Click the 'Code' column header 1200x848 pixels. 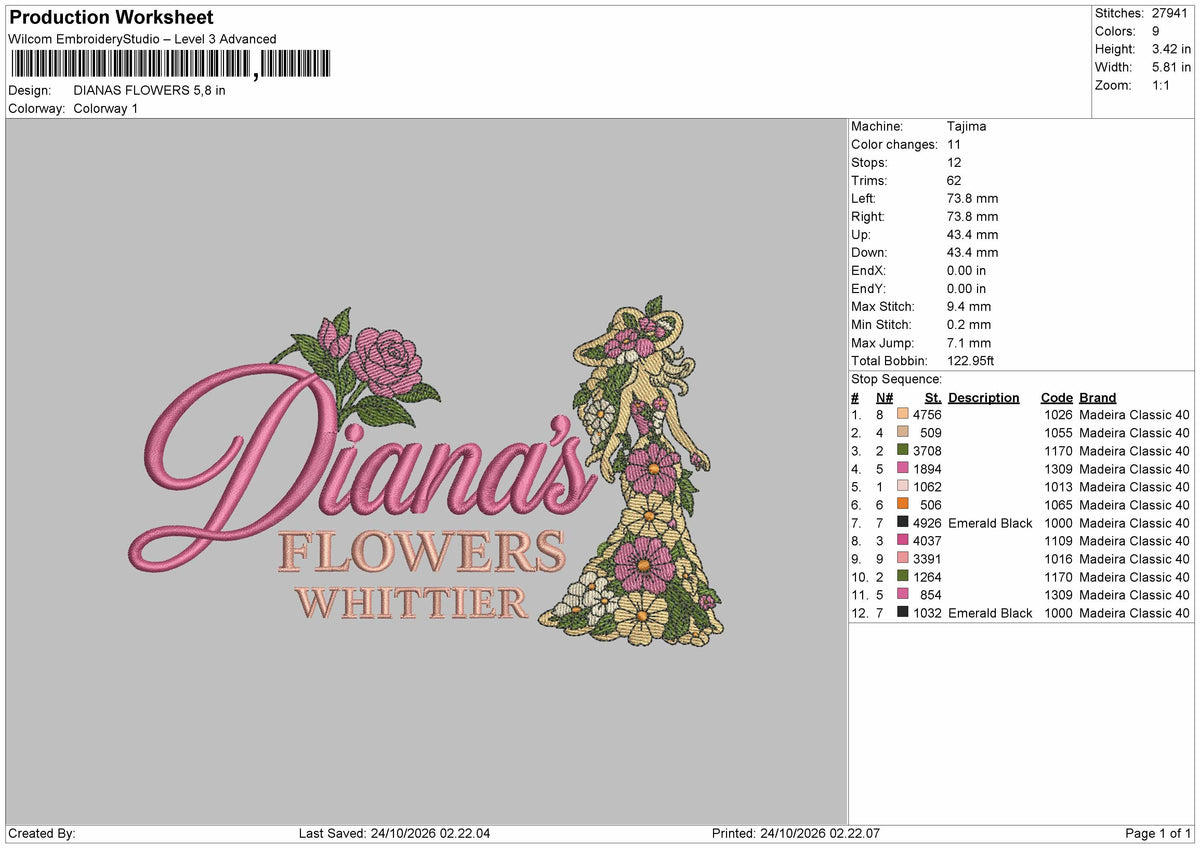pyautogui.click(x=1056, y=398)
